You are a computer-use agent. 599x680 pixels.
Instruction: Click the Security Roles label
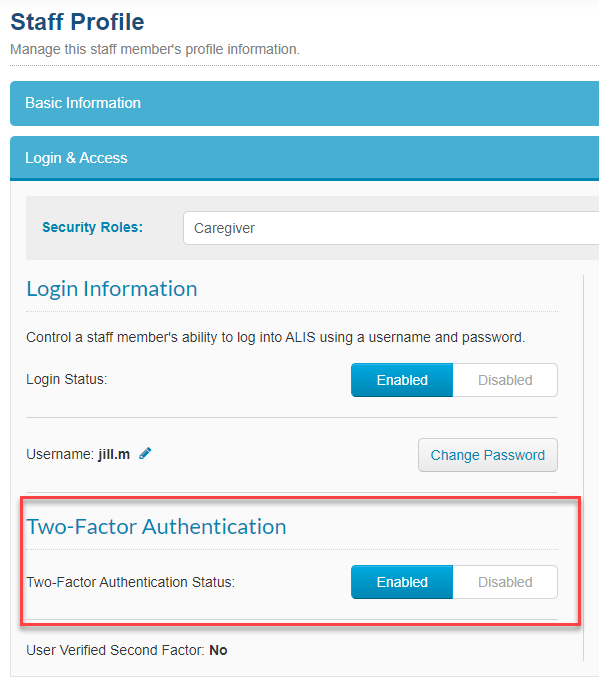pos(92,227)
